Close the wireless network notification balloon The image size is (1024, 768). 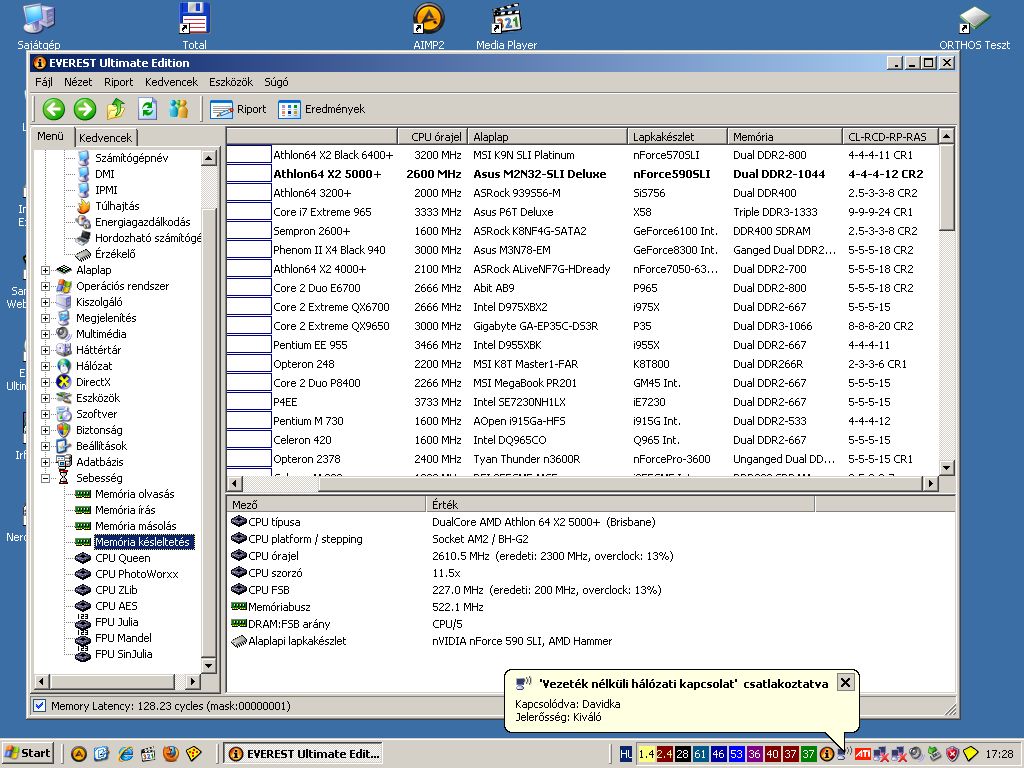[x=845, y=682]
